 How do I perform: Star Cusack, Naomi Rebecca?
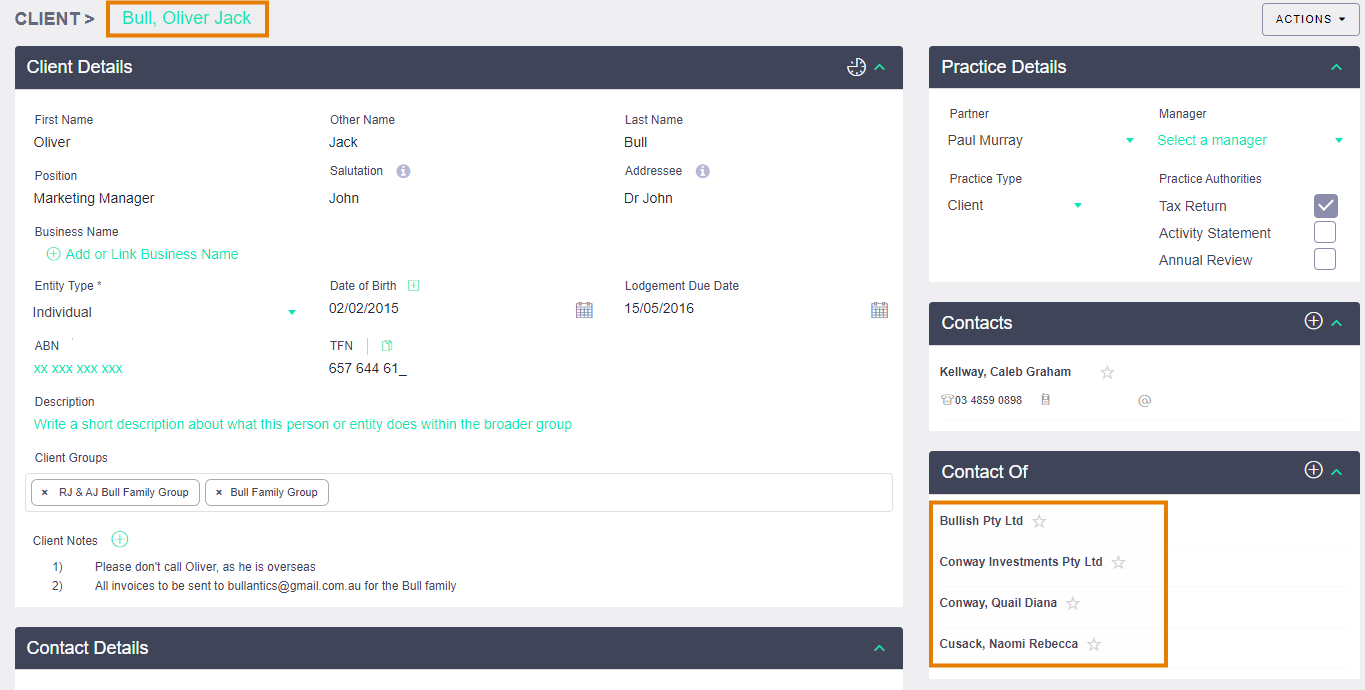click(x=1094, y=644)
